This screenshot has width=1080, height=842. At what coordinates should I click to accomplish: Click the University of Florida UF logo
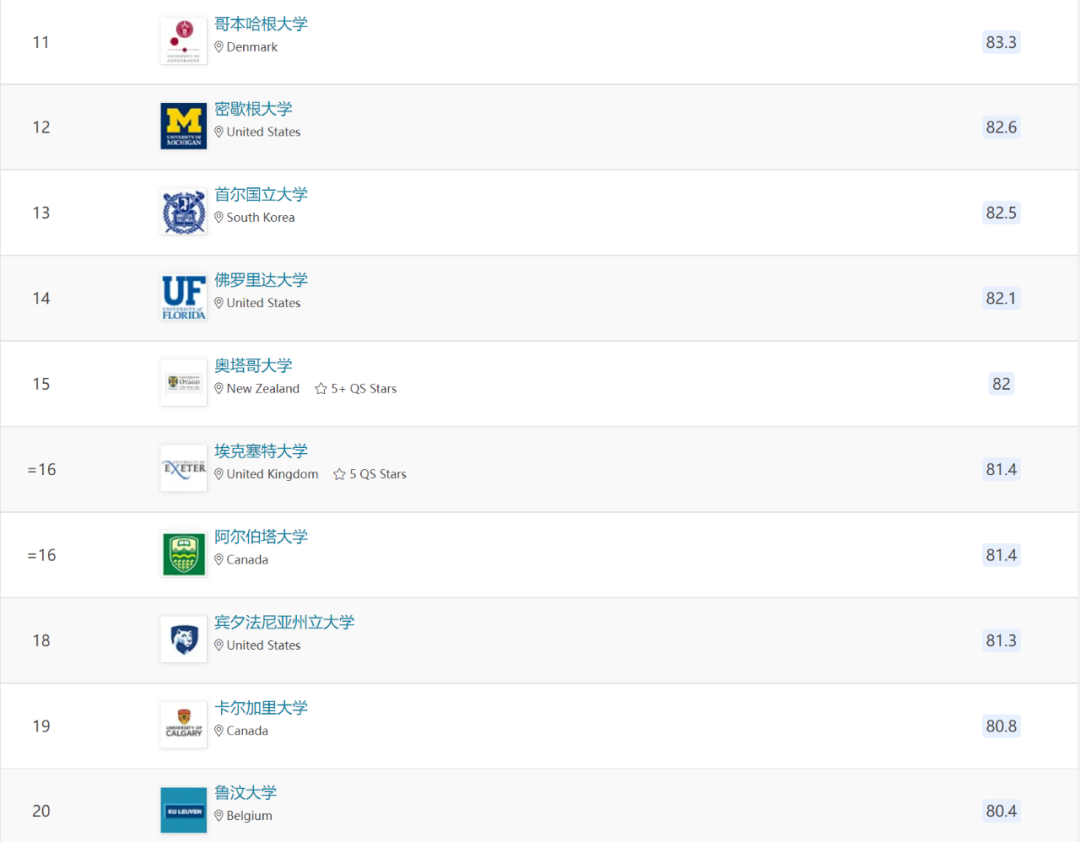click(x=183, y=297)
